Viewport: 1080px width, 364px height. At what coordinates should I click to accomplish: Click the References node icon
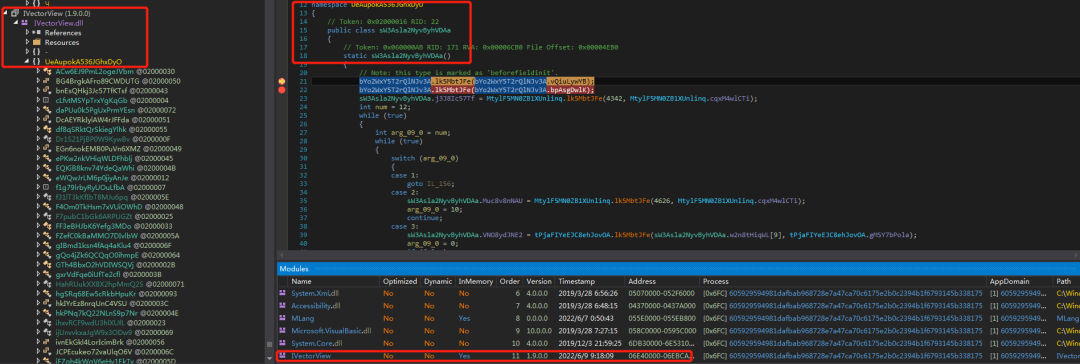point(37,32)
